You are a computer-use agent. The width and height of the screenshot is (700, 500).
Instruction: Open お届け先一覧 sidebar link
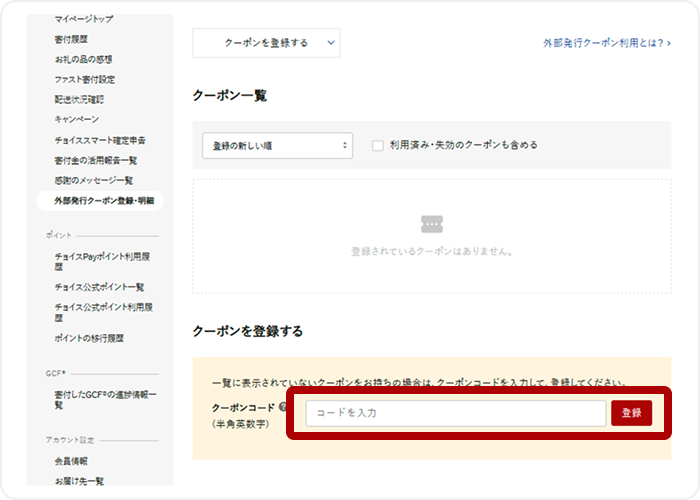pyautogui.click(x=79, y=481)
